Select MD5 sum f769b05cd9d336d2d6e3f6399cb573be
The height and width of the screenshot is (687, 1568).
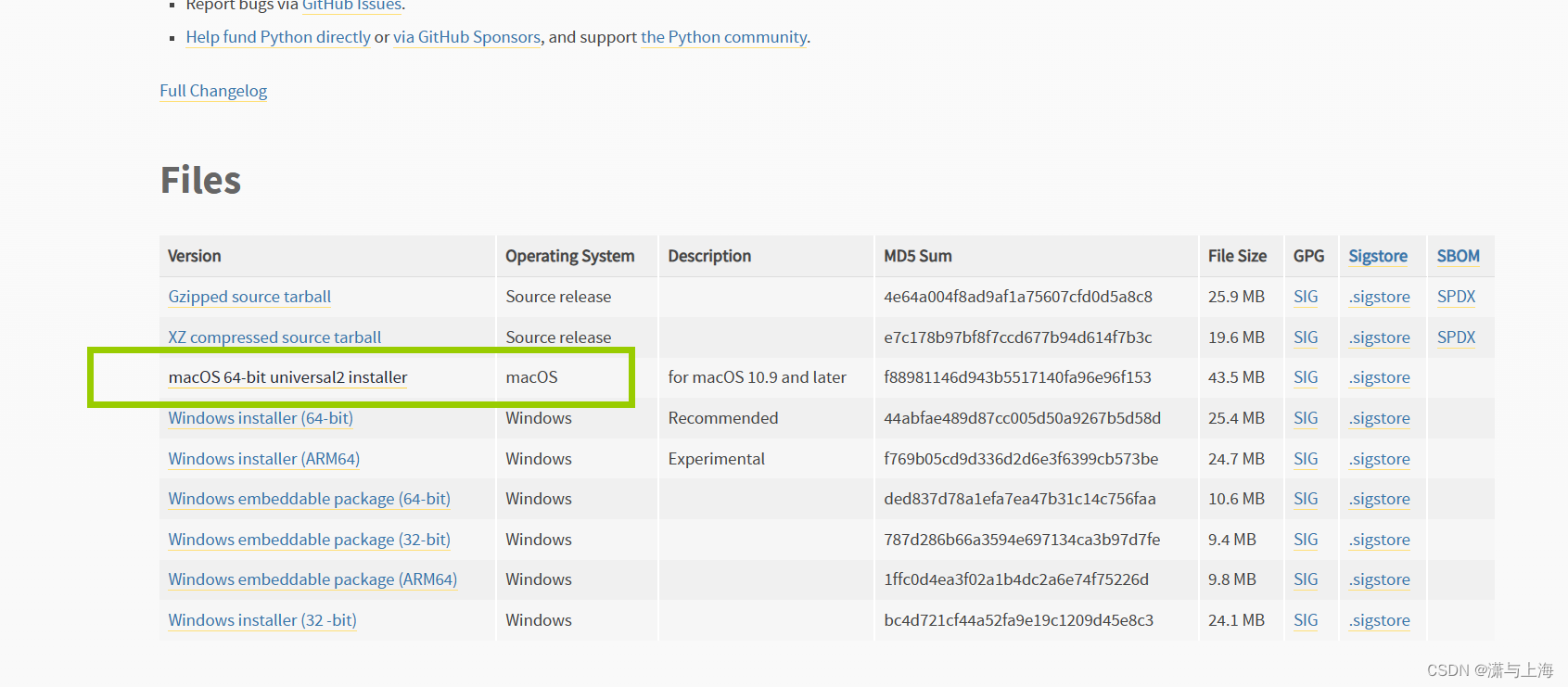point(1021,459)
